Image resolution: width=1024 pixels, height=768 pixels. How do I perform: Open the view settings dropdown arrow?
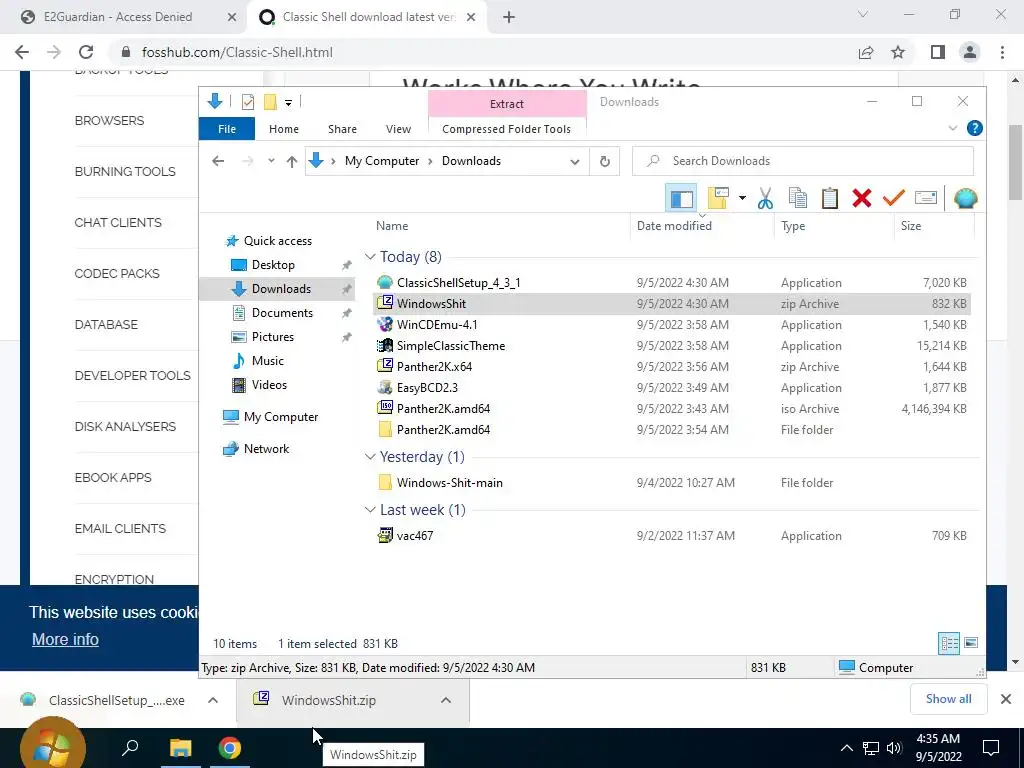click(x=742, y=198)
